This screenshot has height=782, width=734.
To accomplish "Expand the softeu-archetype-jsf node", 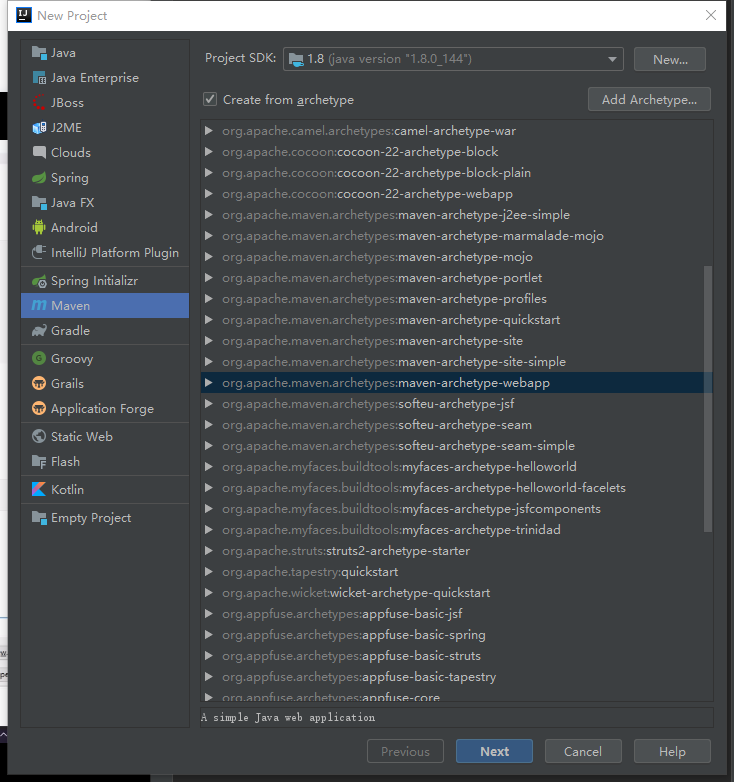I will (x=209, y=403).
